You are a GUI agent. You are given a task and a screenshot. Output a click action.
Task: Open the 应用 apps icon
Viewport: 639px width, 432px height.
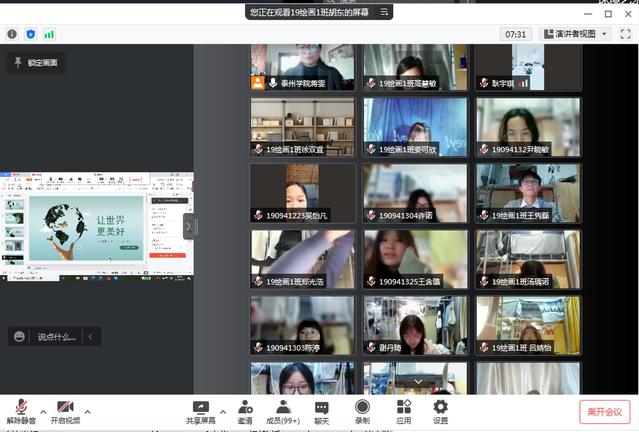point(404,408)
